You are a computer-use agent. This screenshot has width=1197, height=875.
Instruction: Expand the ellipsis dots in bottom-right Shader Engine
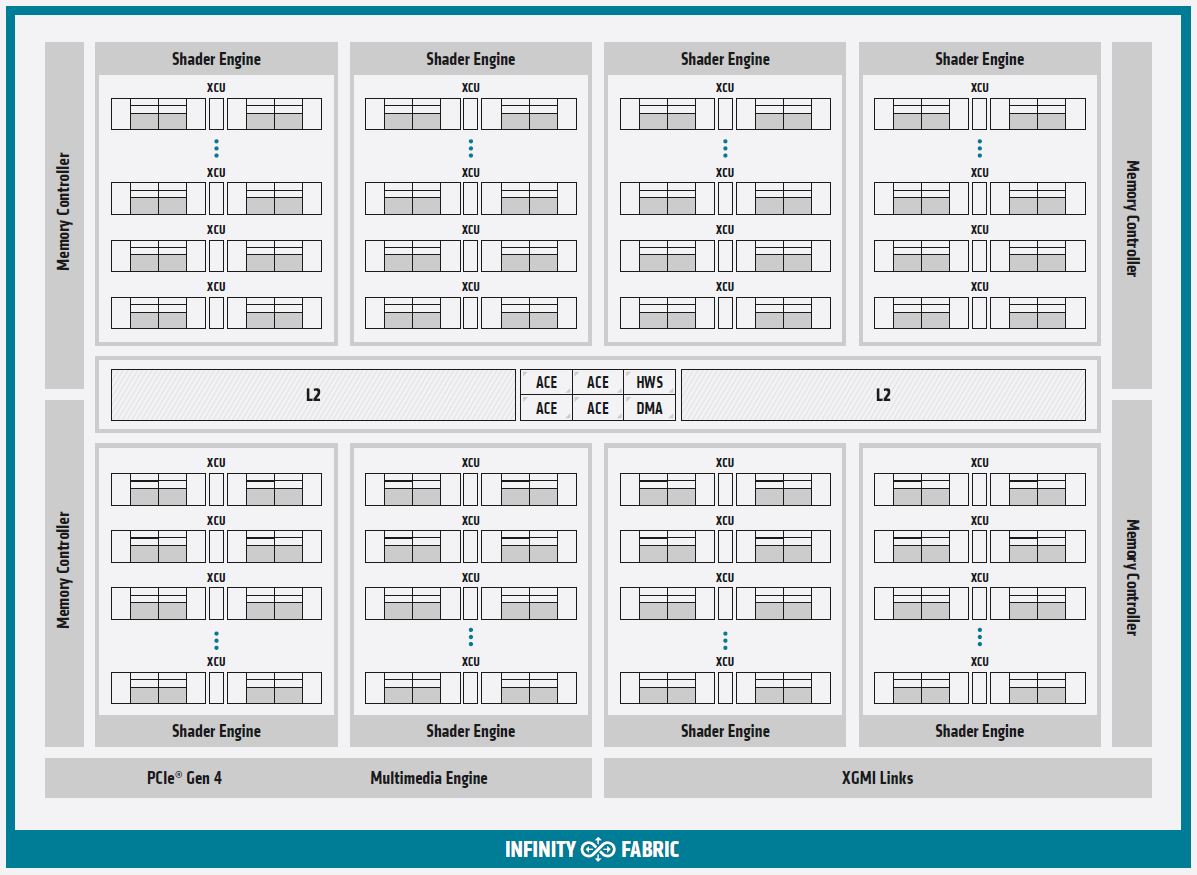point(979,638)
